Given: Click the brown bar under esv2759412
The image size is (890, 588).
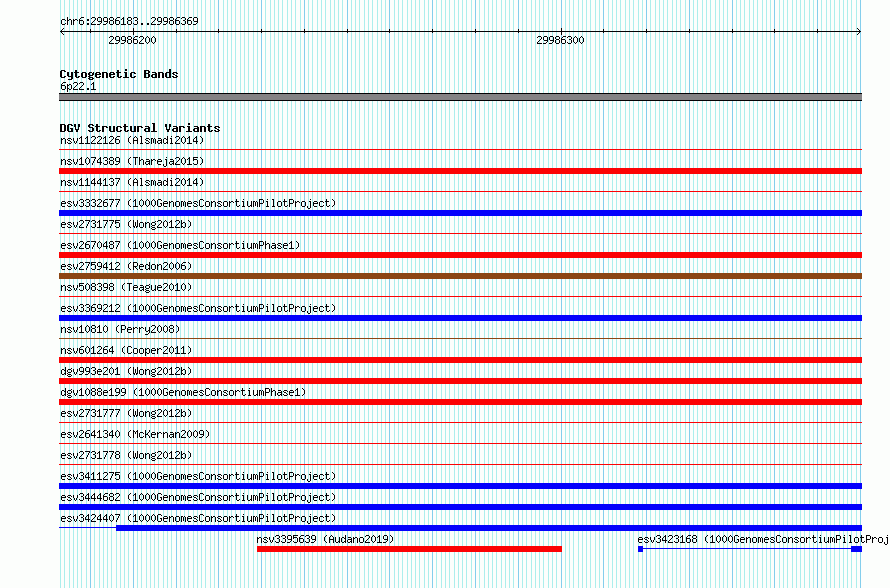Looking at the screenshot, I should coord(460,276).
